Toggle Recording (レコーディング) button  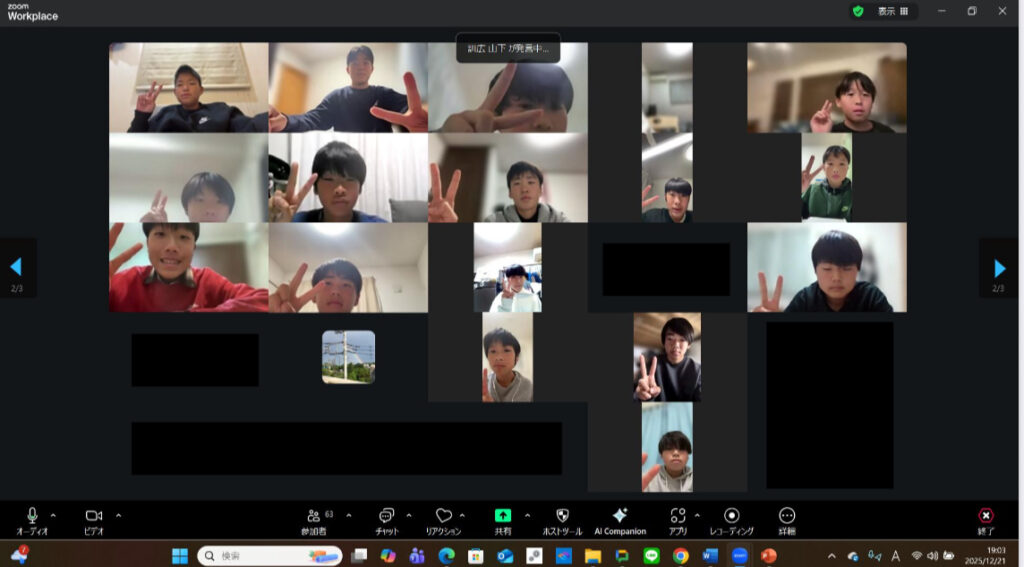731,516
